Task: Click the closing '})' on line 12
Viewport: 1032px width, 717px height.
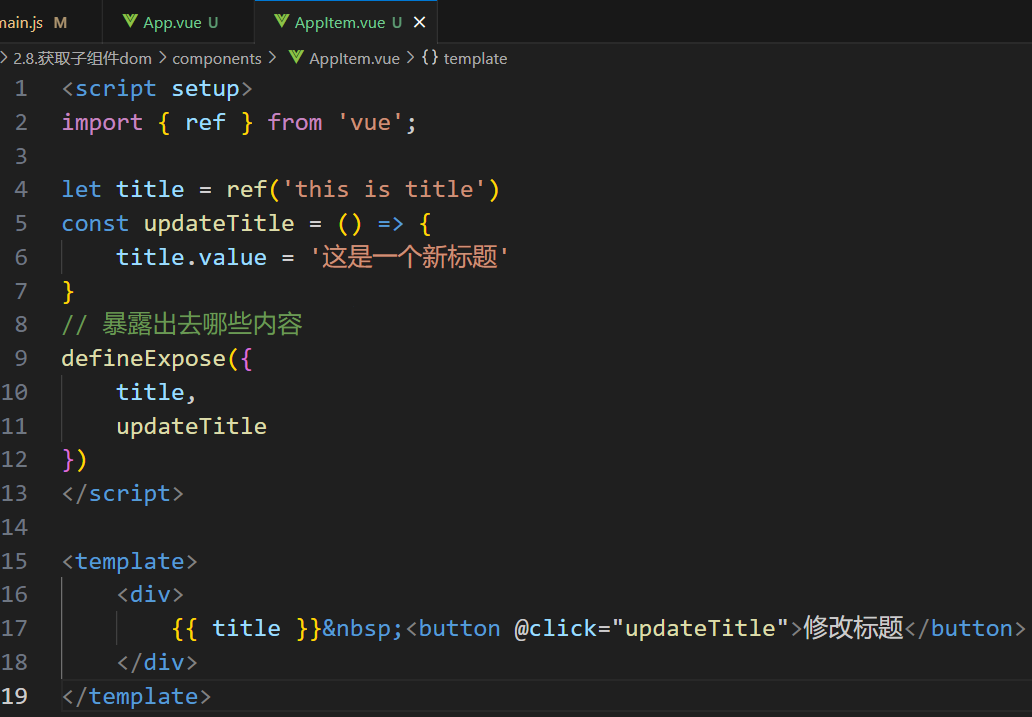Action: [x=75, y=460]
